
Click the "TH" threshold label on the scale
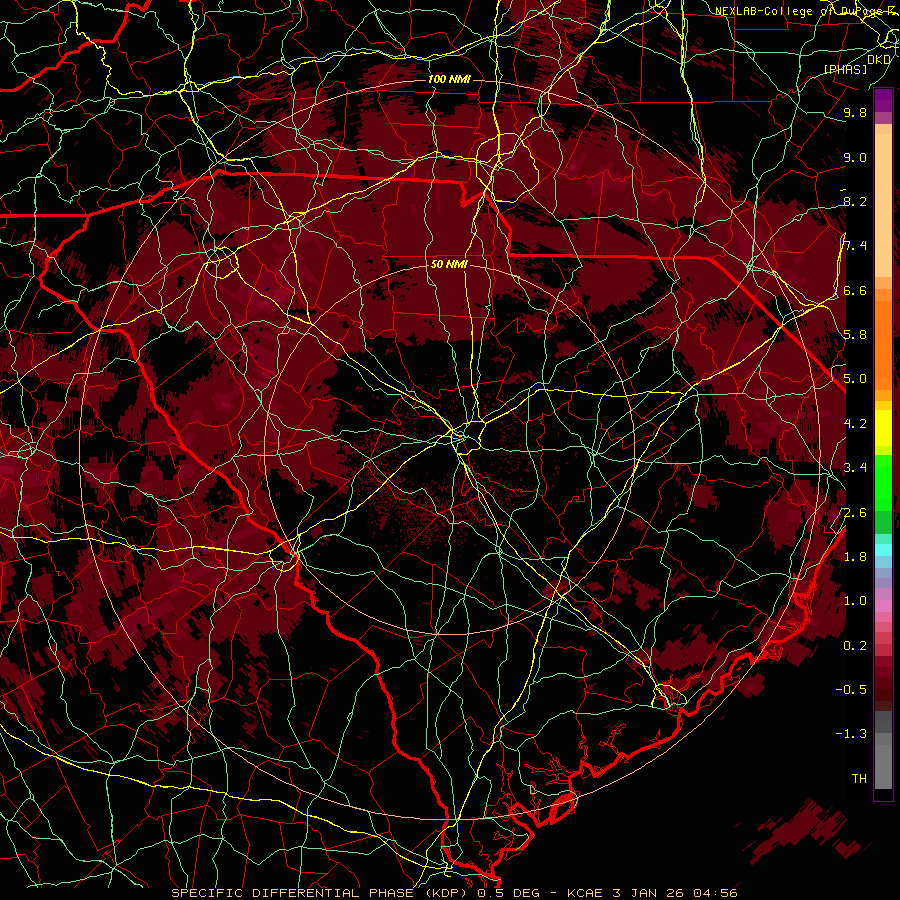pos(859,778)
